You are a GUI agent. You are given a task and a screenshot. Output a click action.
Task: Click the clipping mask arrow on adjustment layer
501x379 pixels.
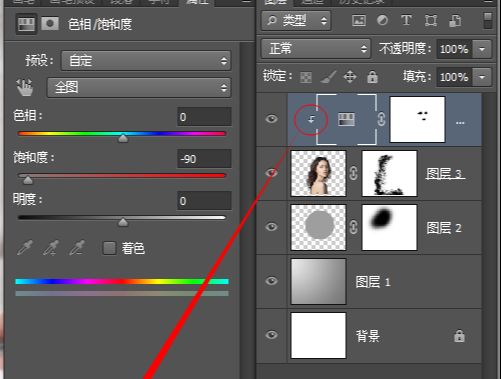pos(311,119)
